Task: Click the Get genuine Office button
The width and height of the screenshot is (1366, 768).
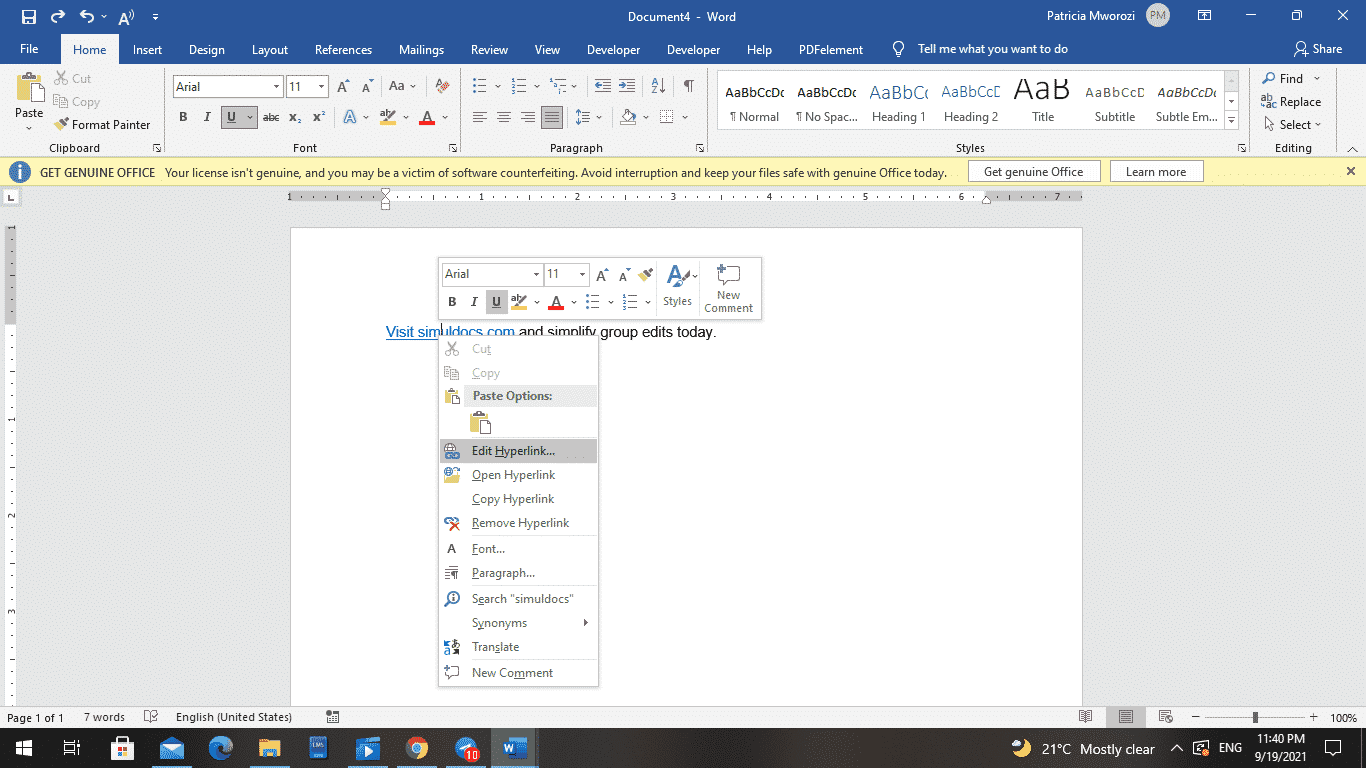Action: 1034,171
